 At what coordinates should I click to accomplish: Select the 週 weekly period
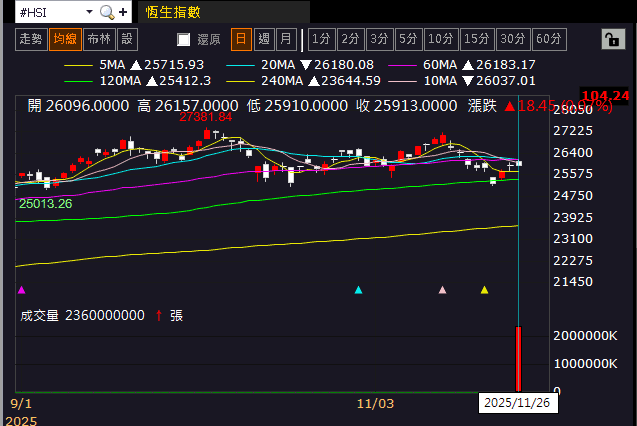tap(264, 39)
